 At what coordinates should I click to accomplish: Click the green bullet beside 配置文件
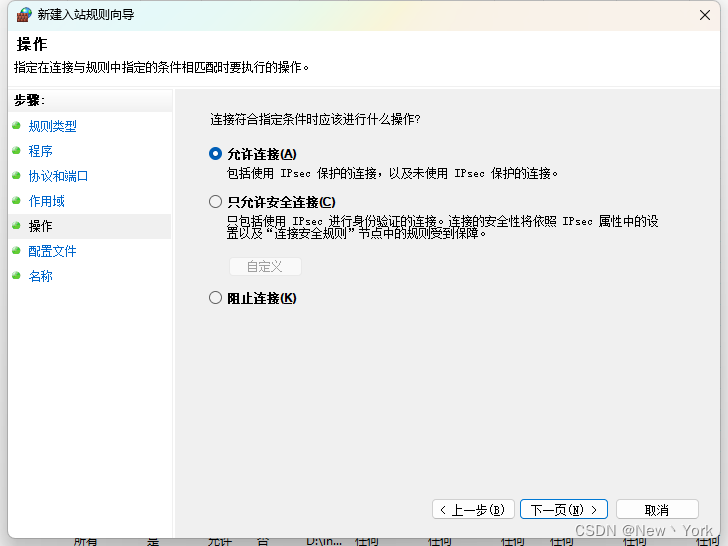tap(16, 251)
